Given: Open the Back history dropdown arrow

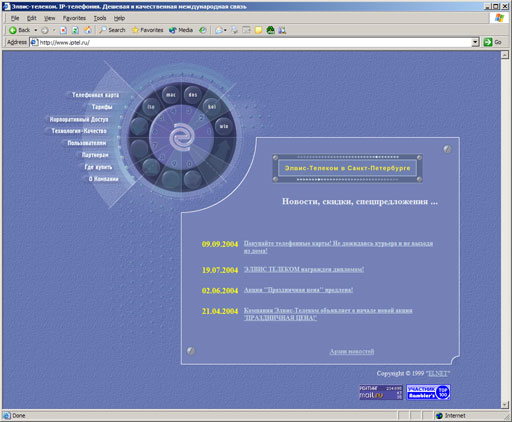Looking at the screenshot, I should [36, 30].
